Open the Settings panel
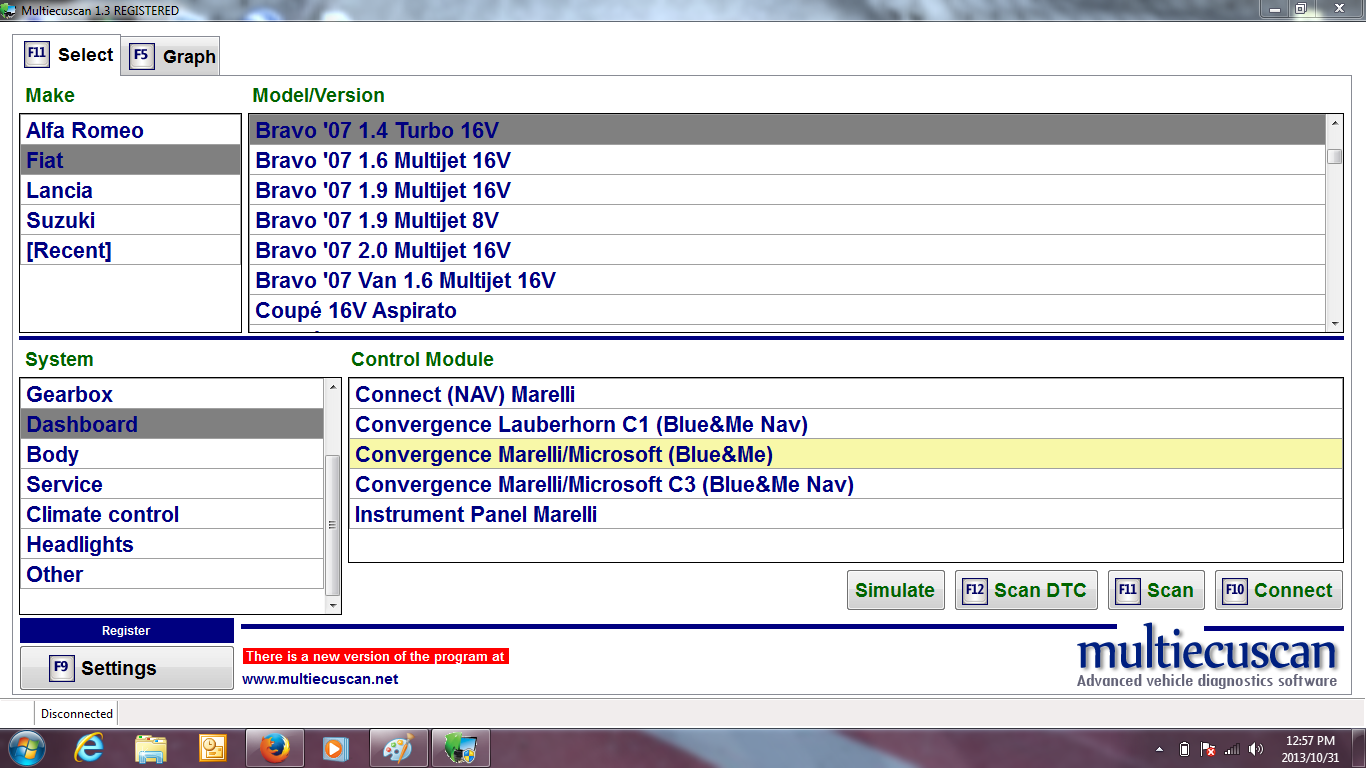The image size is (1366, 768). coord(126,668)
